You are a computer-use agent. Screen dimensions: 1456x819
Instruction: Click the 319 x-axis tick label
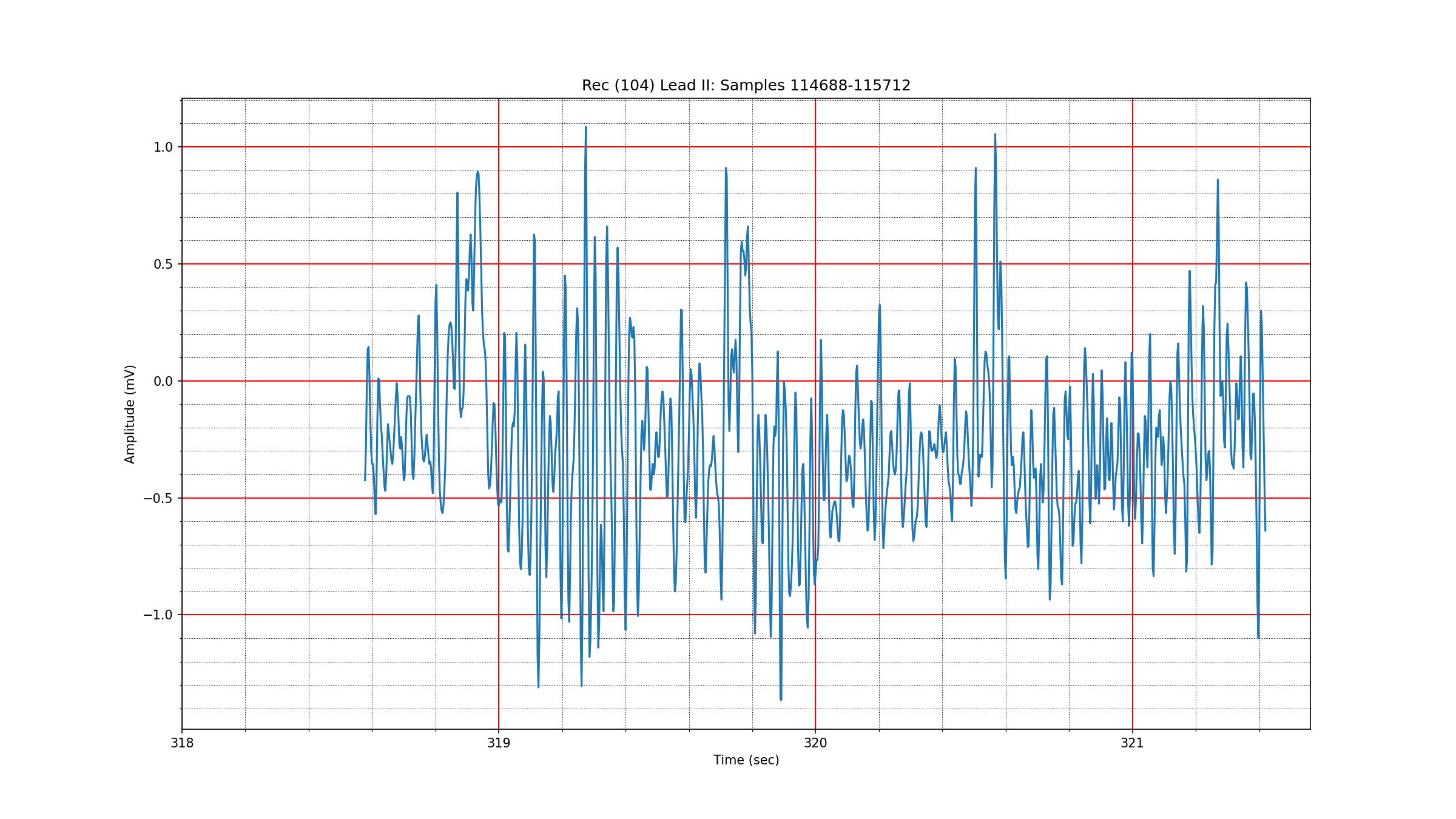[499, 743]
